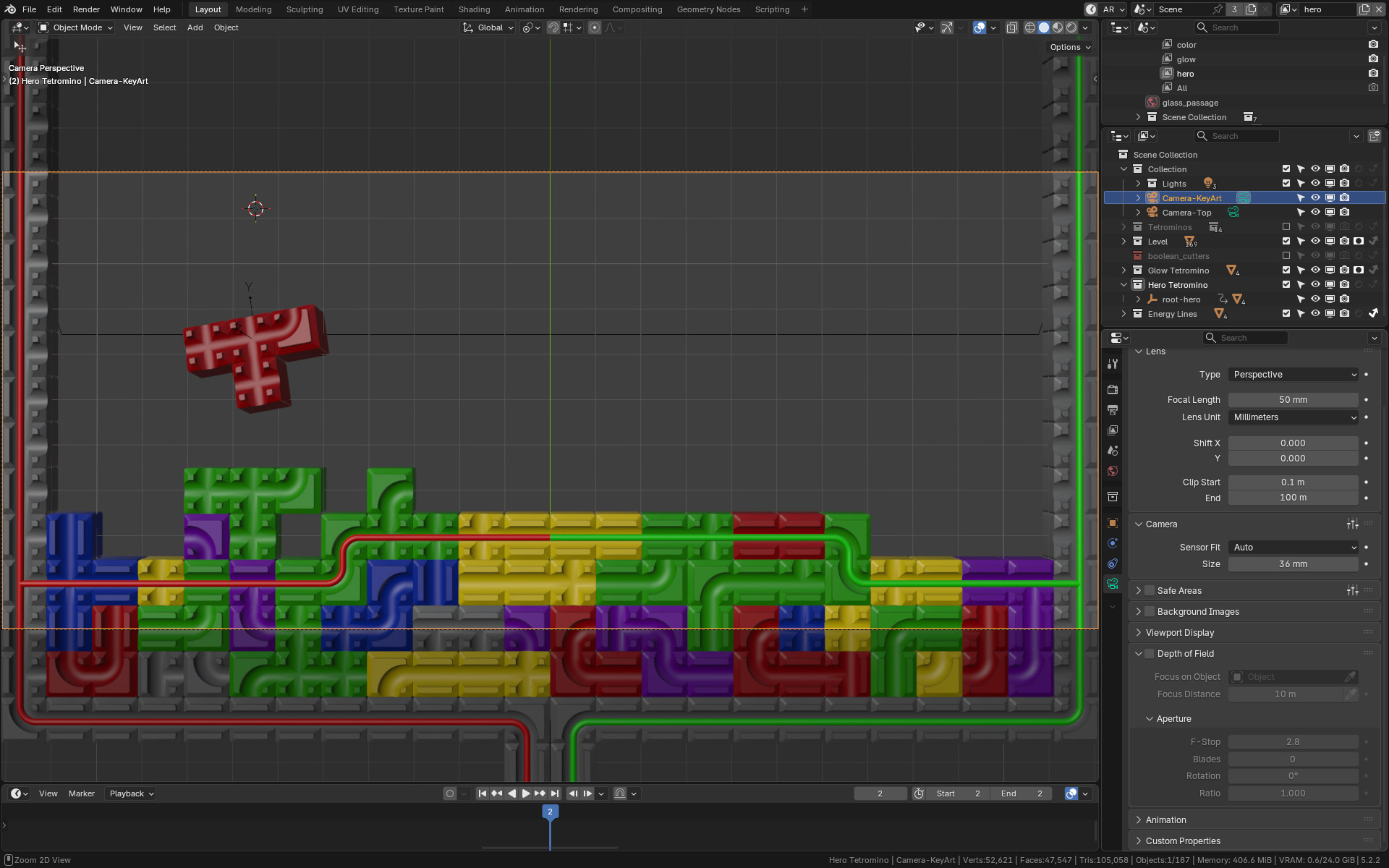Jump to the timeline end frame
1389x868 pixels.
pos(555,793)
